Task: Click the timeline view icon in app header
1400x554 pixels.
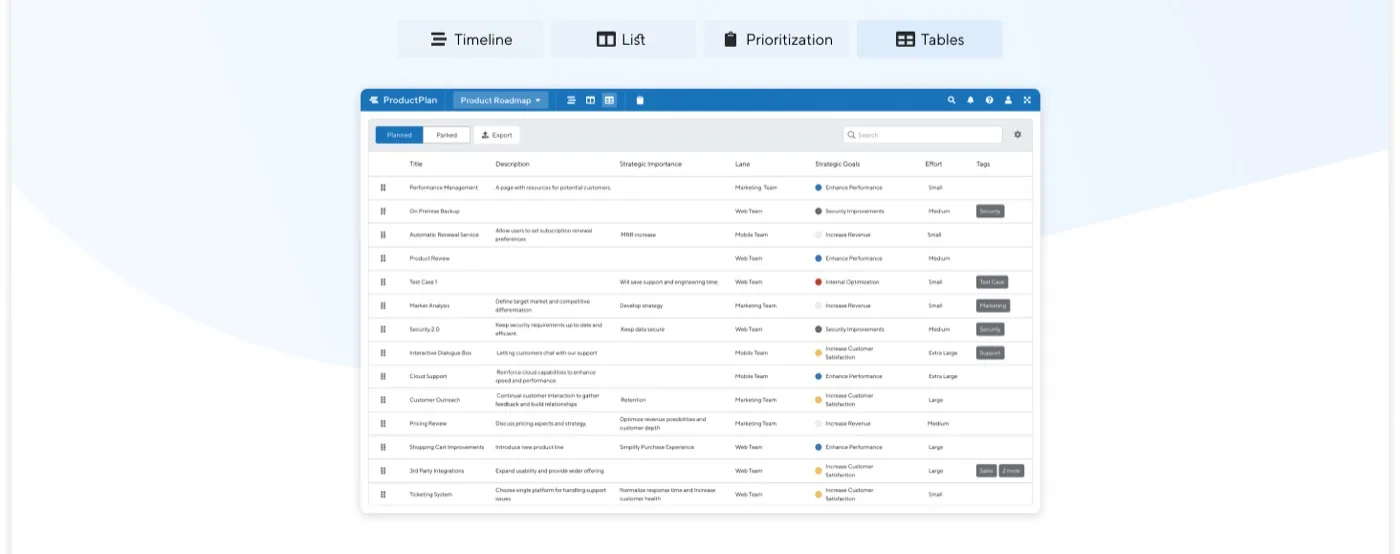Action: [x=571, y=100]
